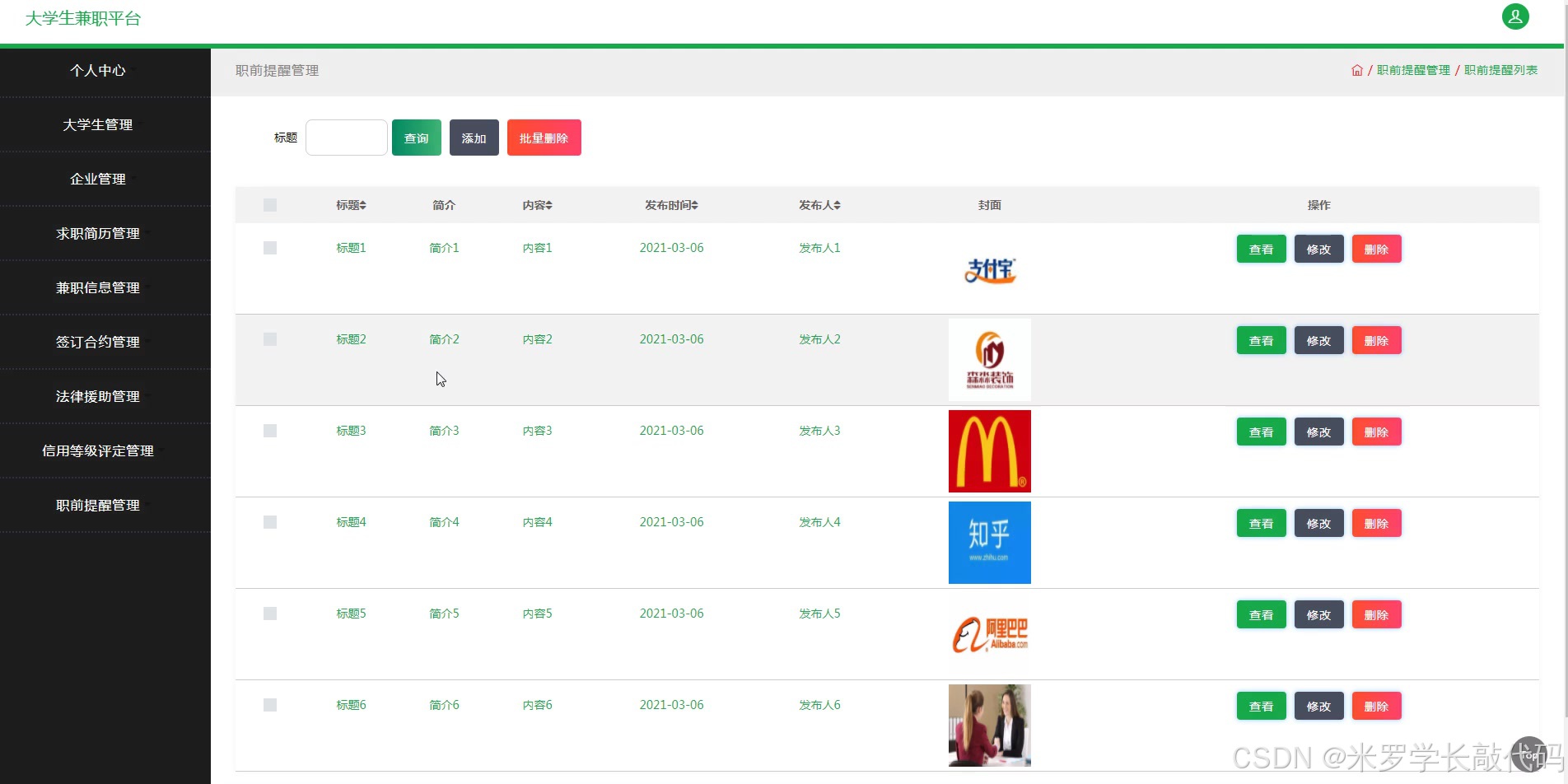Screen dimensions: 1568x784
Task: Expand 求职简历管理 sidebar menu
Action: 105,234
